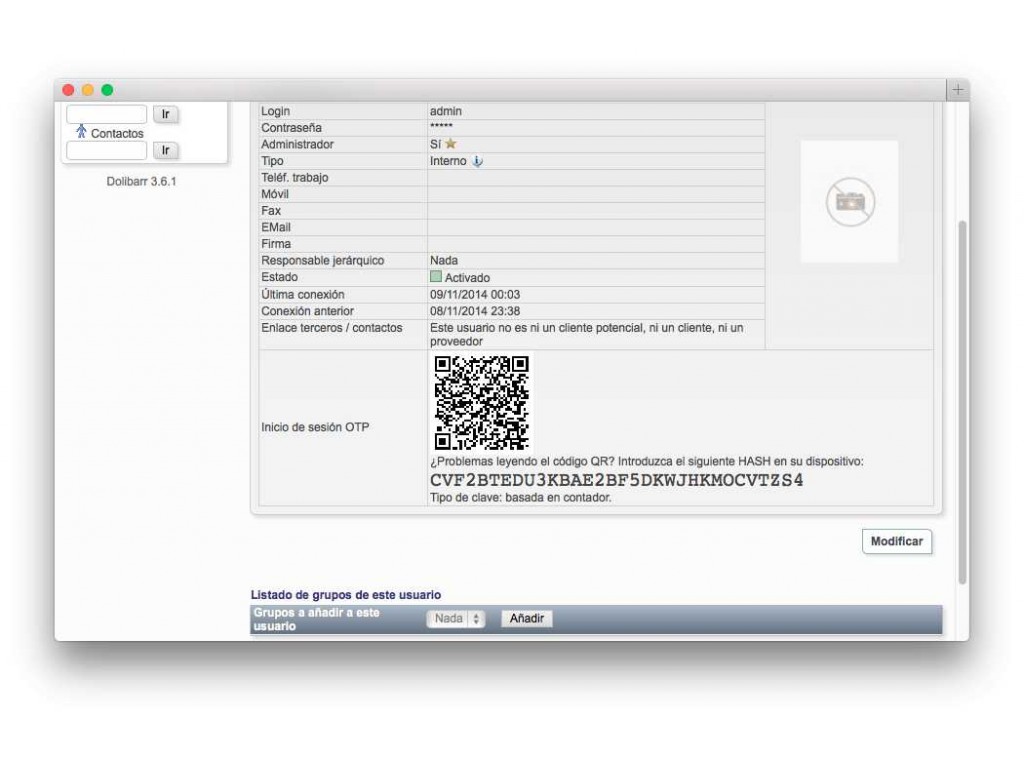Click the no-photo camera placeholder

[850, 202]
